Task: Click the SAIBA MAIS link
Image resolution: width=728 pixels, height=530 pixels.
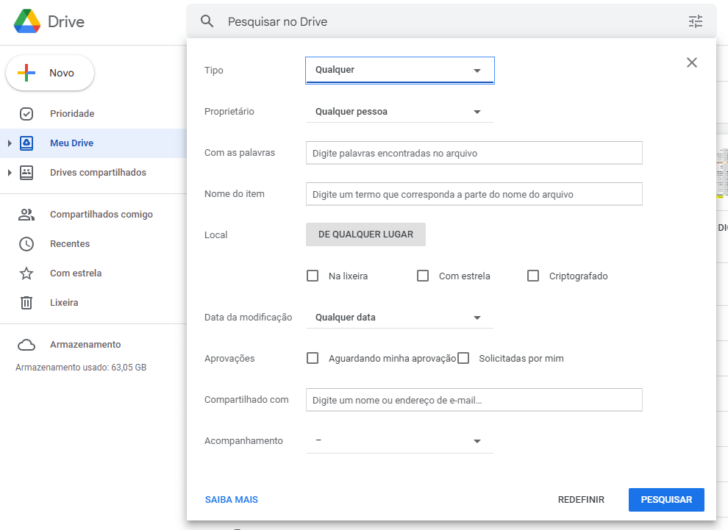Action: click(x=231, y=500)
